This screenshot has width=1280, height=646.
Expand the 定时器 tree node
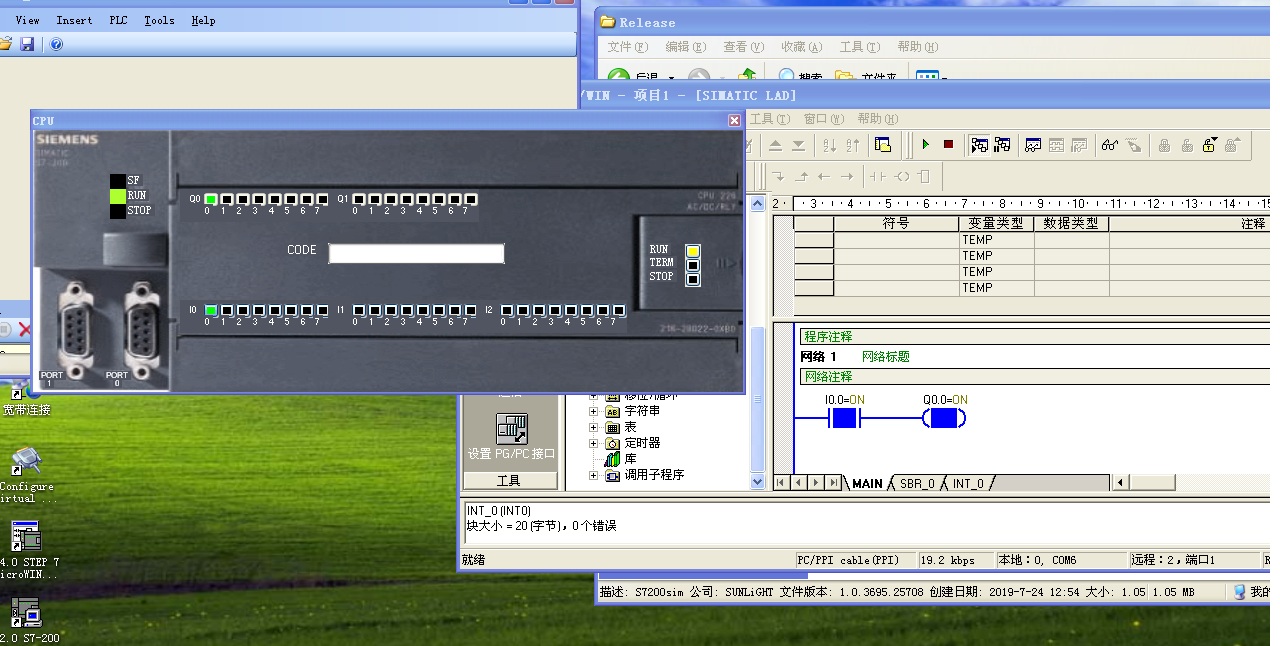[x=593, y=443]
